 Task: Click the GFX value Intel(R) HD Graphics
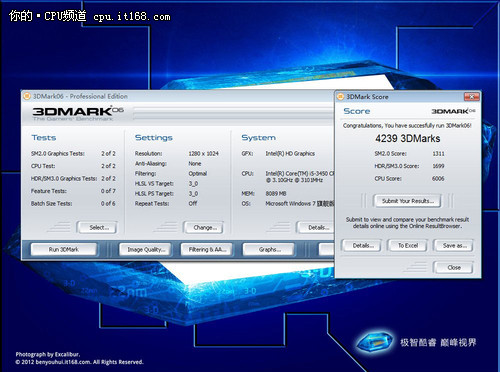290,154
